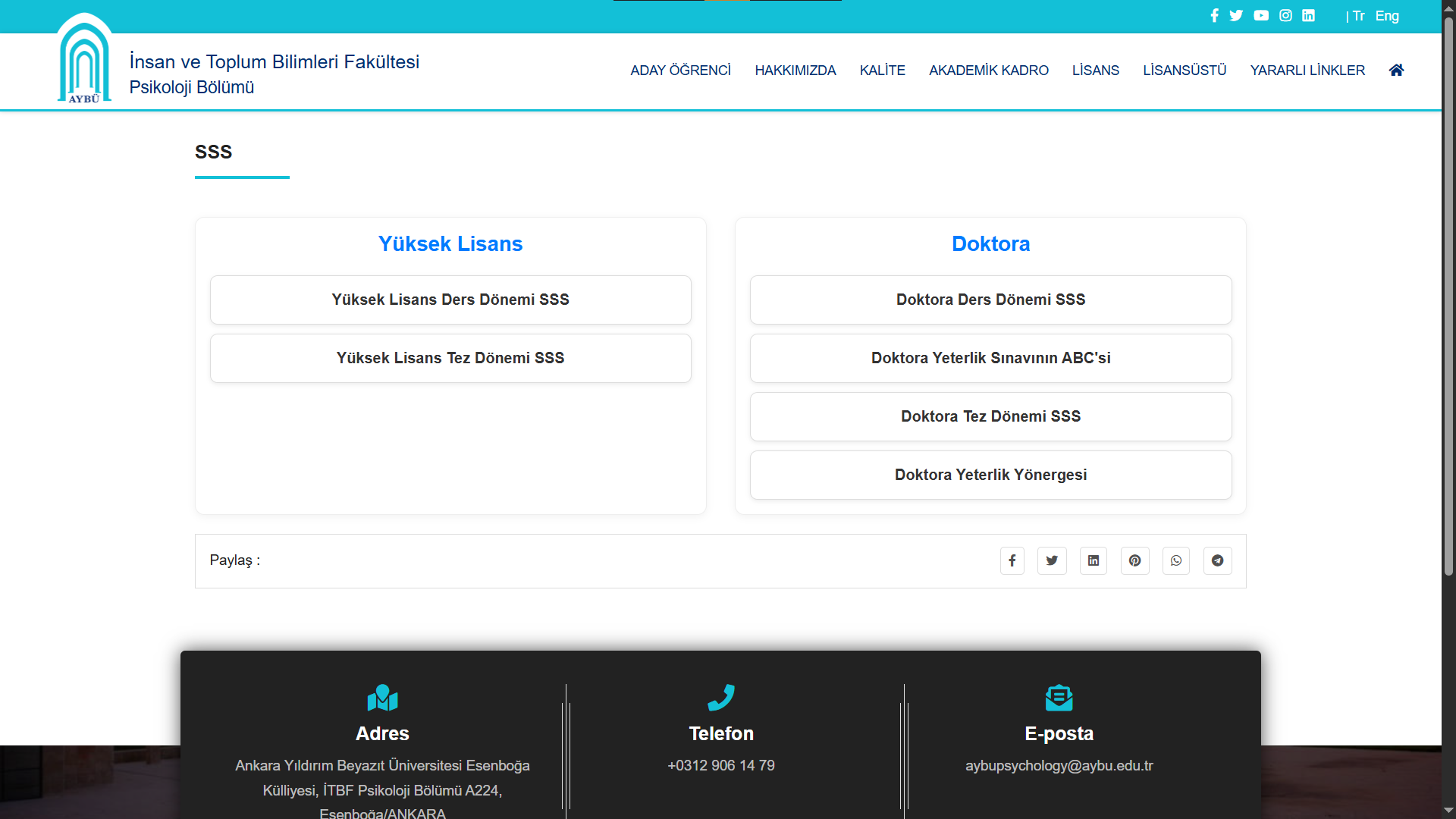The width and height of the screenshot is (1456, 819).
Task: Open the ADAY ÖĞRENCİ menu item
Action: pos(680,71)
